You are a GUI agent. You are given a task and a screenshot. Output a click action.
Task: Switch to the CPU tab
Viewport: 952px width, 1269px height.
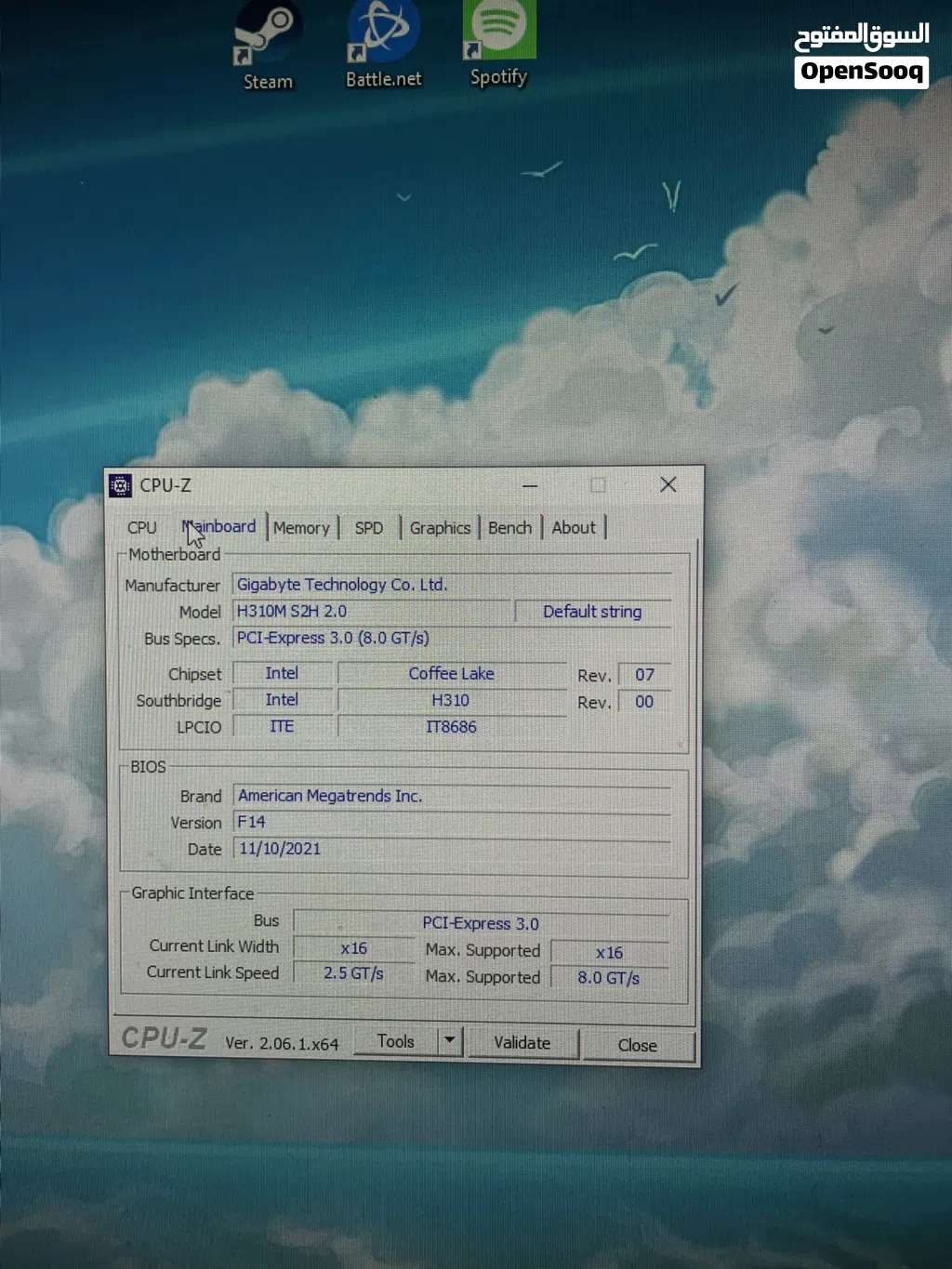click(141, 527)
